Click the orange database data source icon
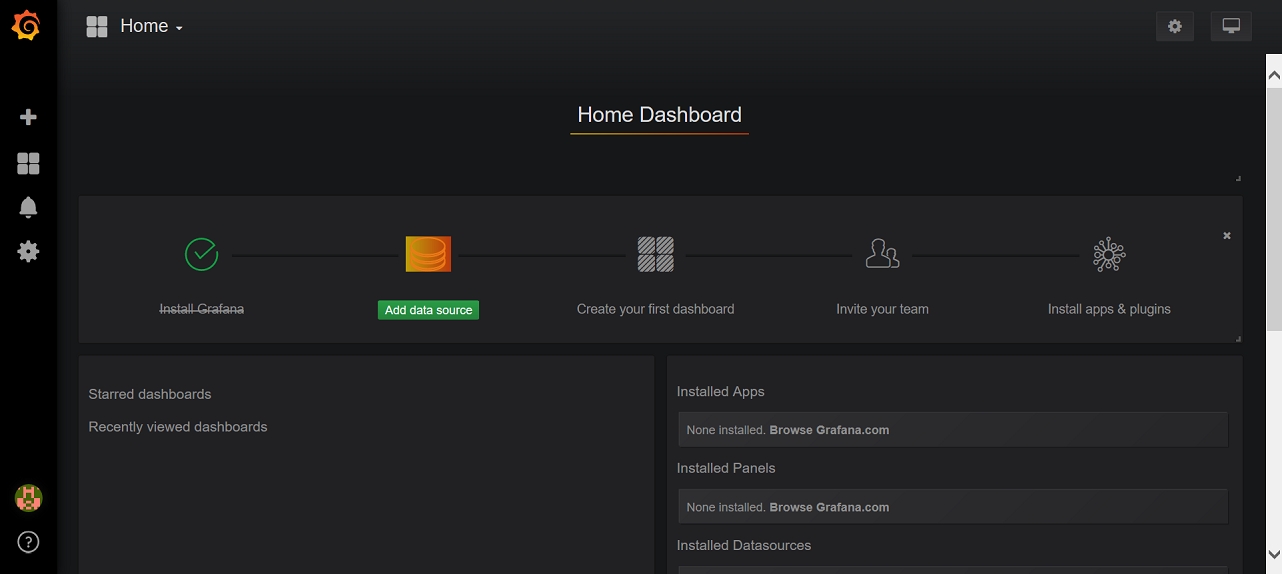1282x574 pixels. pyautogui.click(x=428, y=254)
